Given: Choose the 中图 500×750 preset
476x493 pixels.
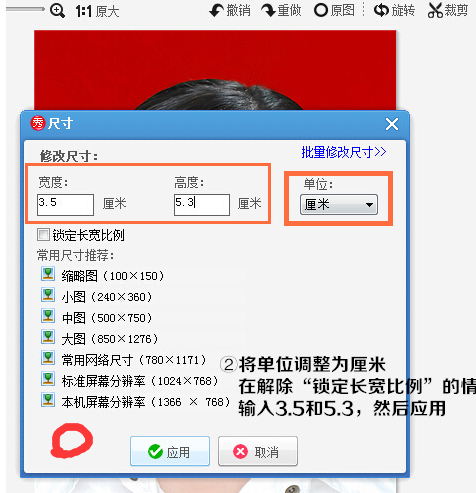Looking at the screenshot, I should click(x=97, y=317).
